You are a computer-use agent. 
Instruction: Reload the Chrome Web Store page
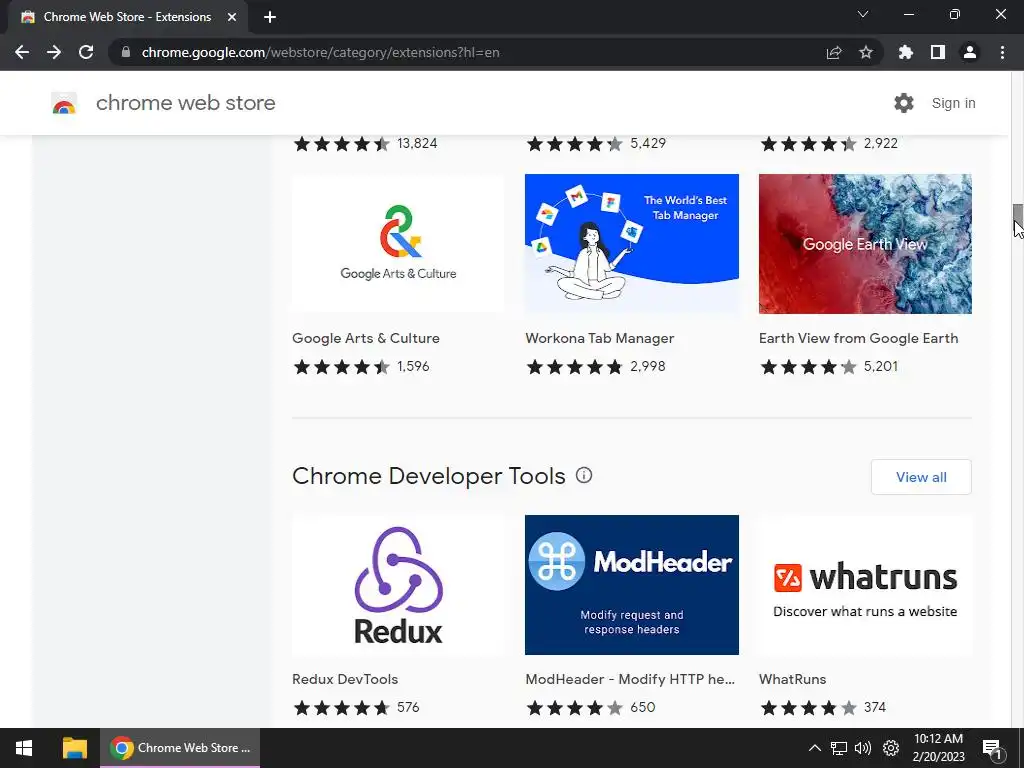tap(86, 52)
